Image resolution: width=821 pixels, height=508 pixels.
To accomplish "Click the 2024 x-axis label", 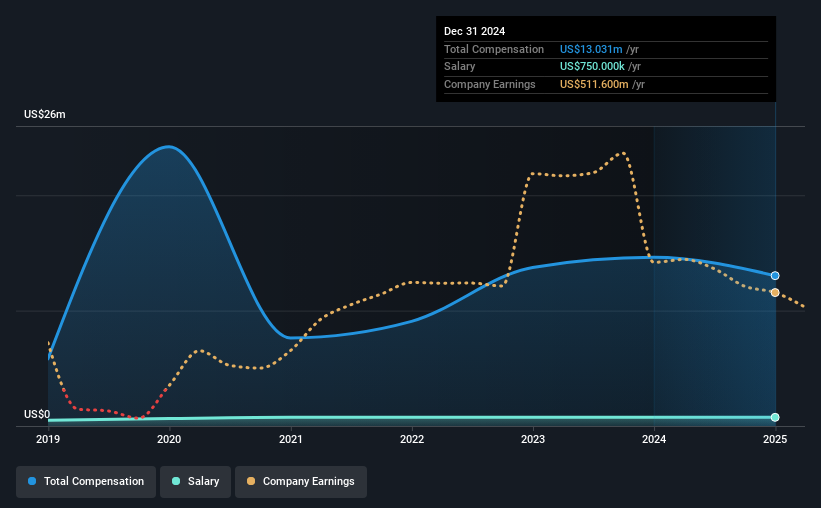I will pyautogui.click(x=654, y=439).
